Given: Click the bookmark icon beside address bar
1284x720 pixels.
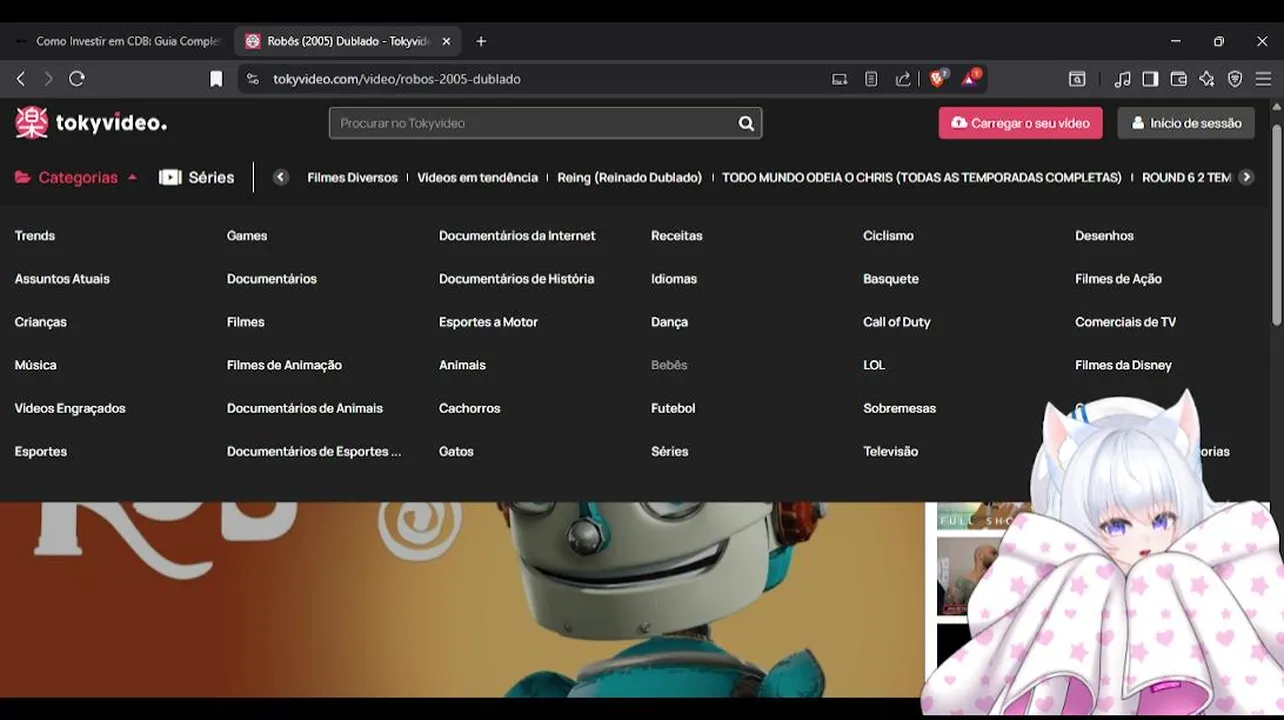Looking at the screenshot, I should pyautogui.click(x=216, y=79).
